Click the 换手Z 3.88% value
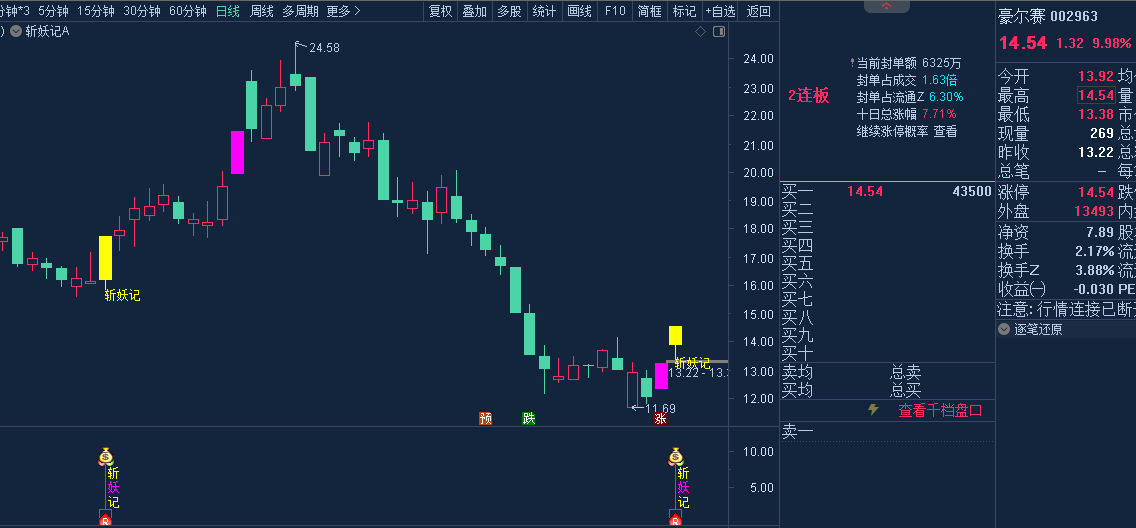 click(1095, 270)
